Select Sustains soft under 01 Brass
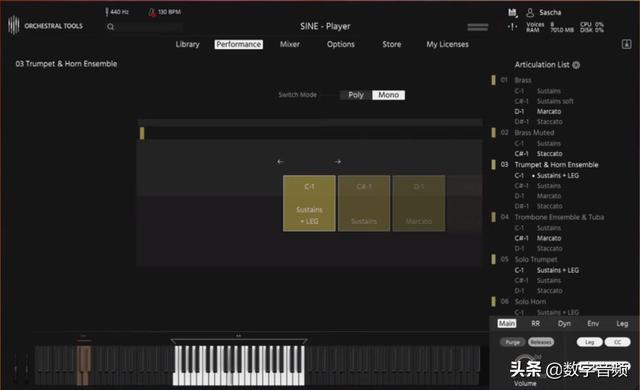Viewport: 640px width, 390px height. (555, 101)
